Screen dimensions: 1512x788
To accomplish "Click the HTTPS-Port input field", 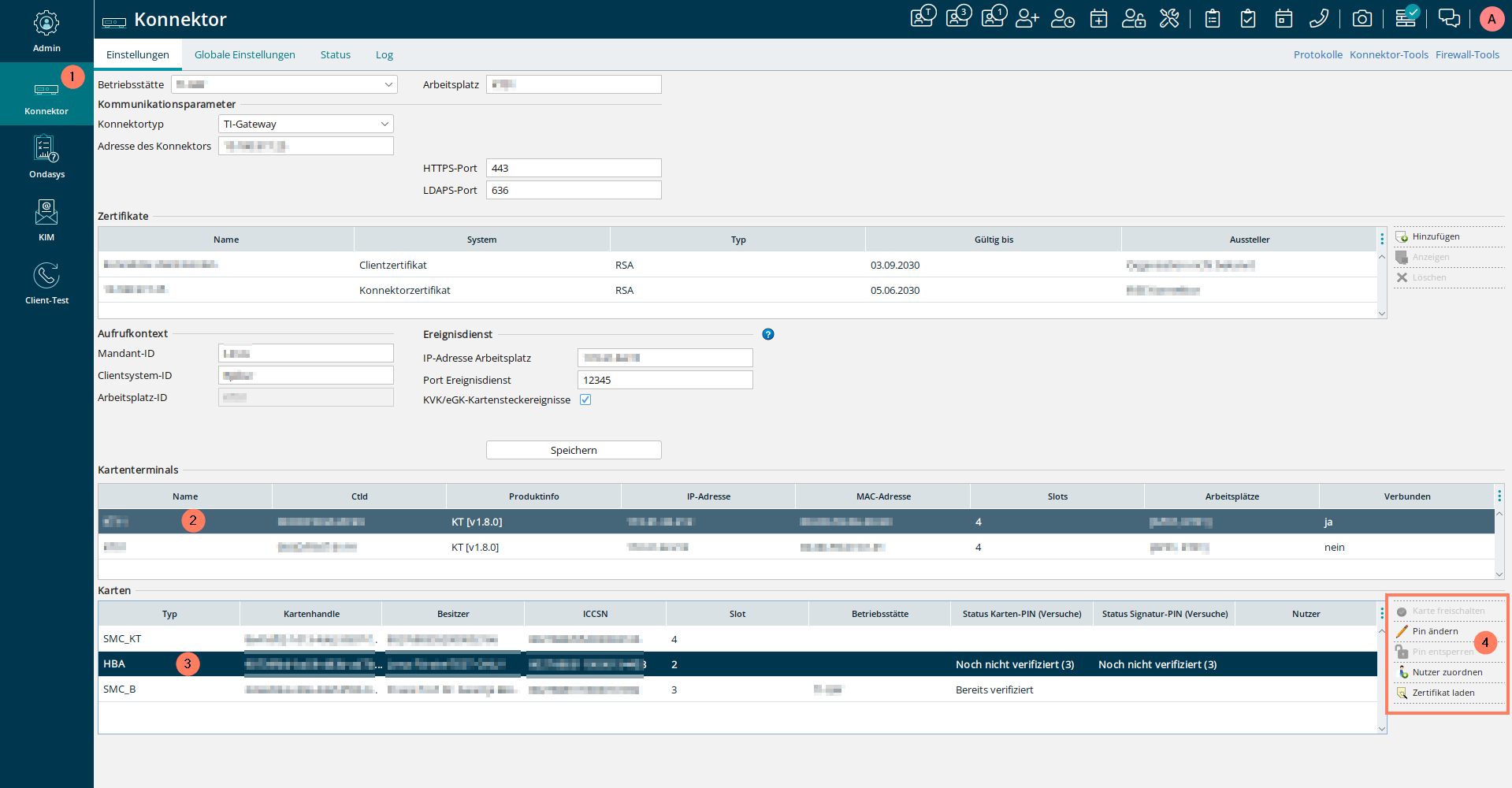I will pos(574,168).
